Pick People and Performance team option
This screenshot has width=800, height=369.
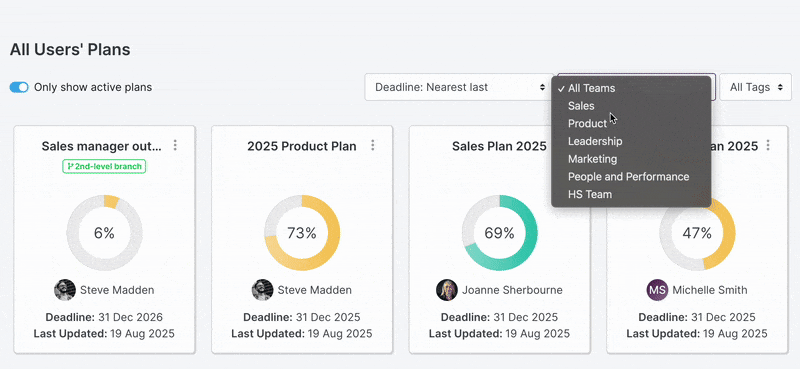(631, 177)
